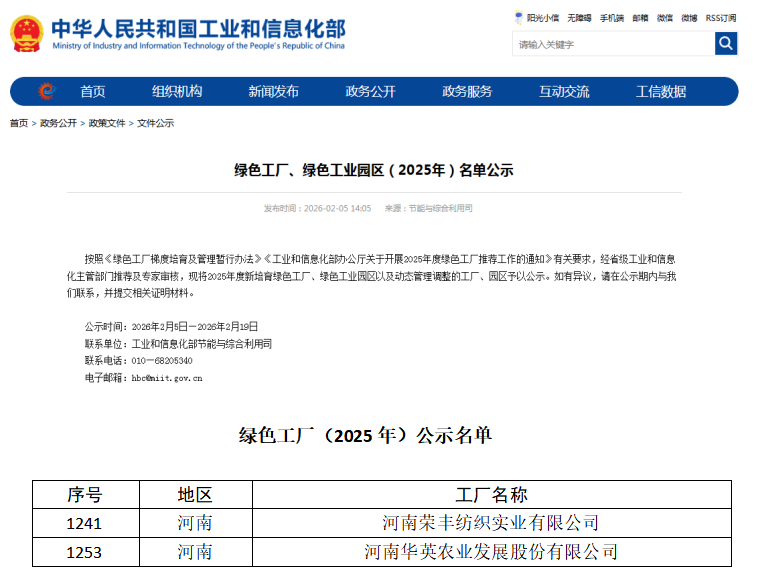Open the 手机端 mobile version link
Image resolution: width=760 pixels, height=579 pixels.
[x=612, y=18]
